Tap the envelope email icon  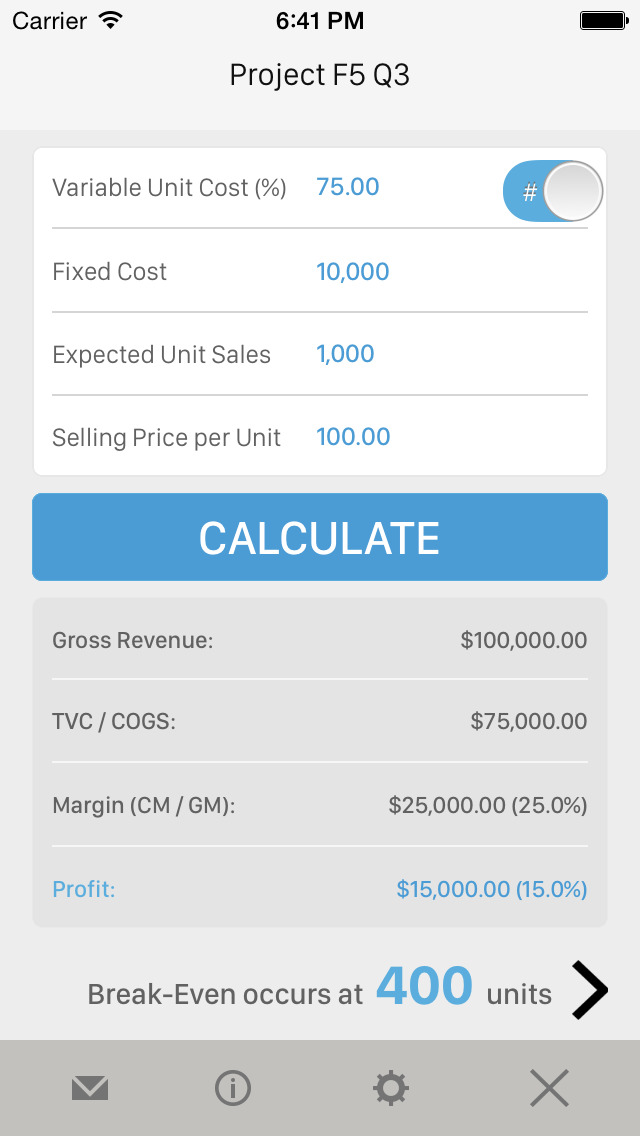90,1088
